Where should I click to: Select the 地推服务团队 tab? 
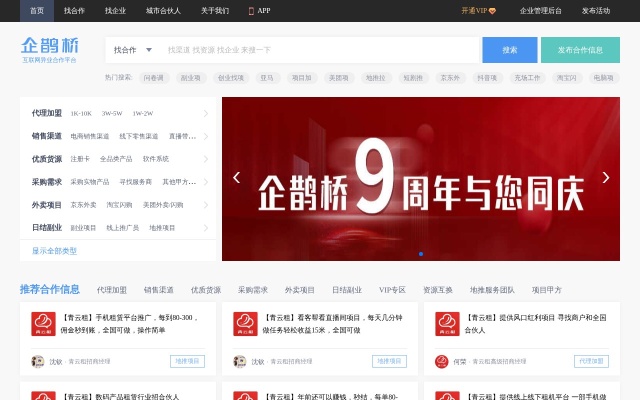point(491,290)
